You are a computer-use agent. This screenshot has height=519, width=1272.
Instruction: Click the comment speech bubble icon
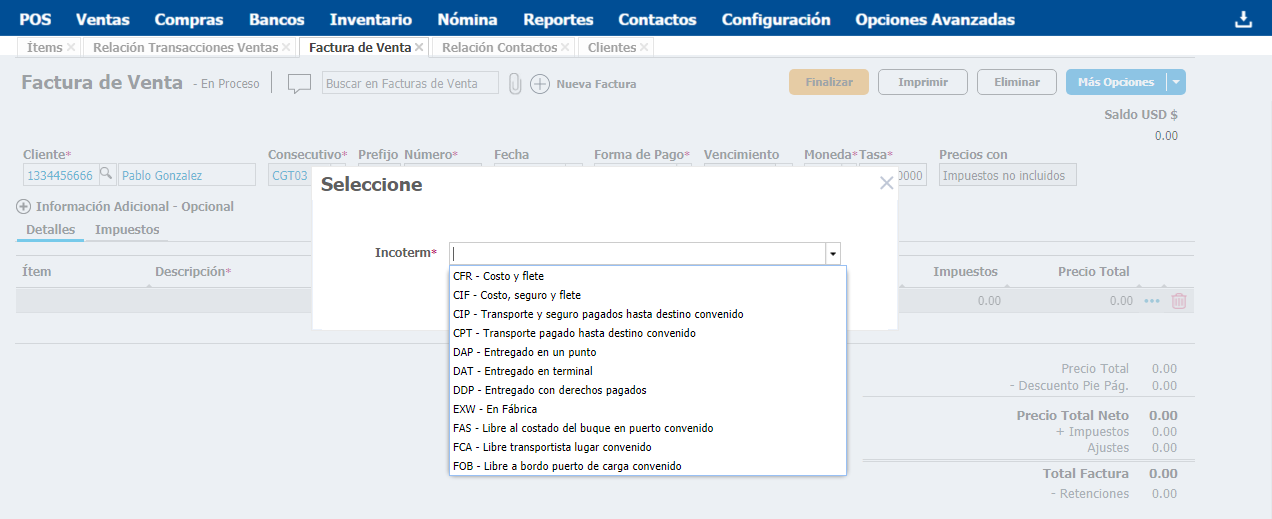tap(299, 84)
